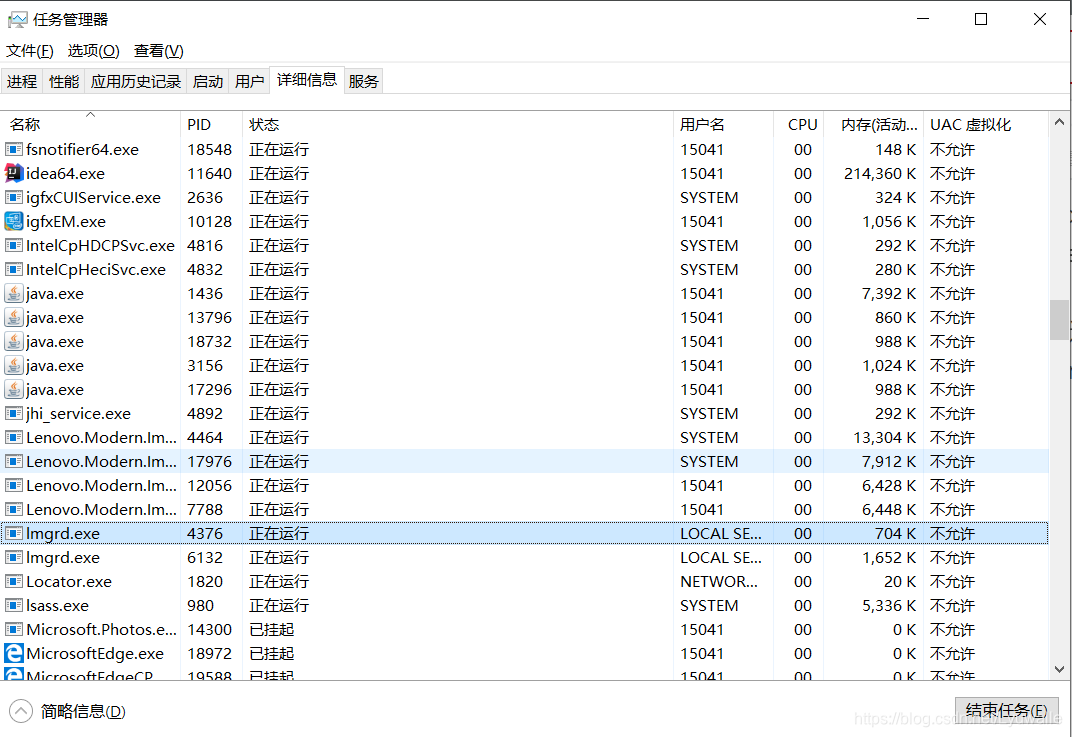Viewport: 1072px width, 737px height.
Task: Select the jhi_service.exe process name
Action: click(79, 414)
